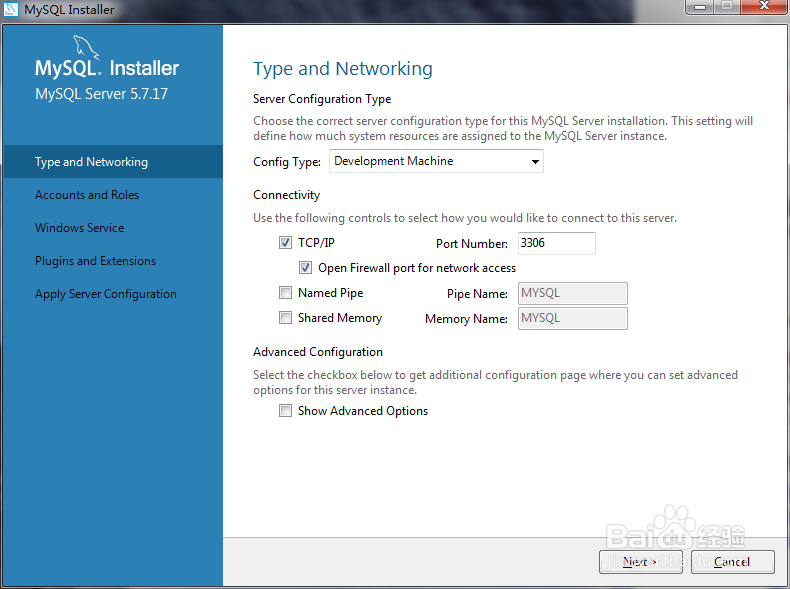Check the Shared Memory option

285,317
